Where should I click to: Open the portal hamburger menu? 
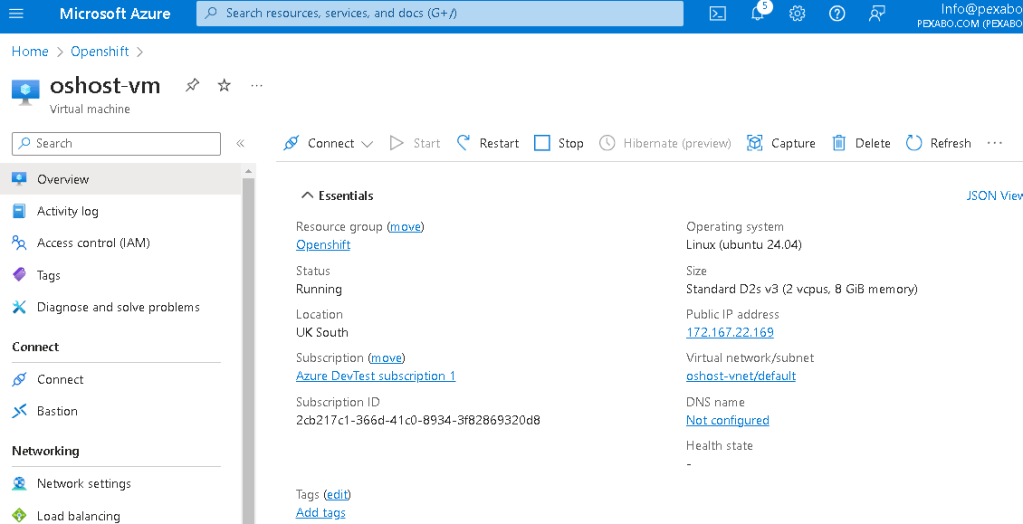pos(16,13)
